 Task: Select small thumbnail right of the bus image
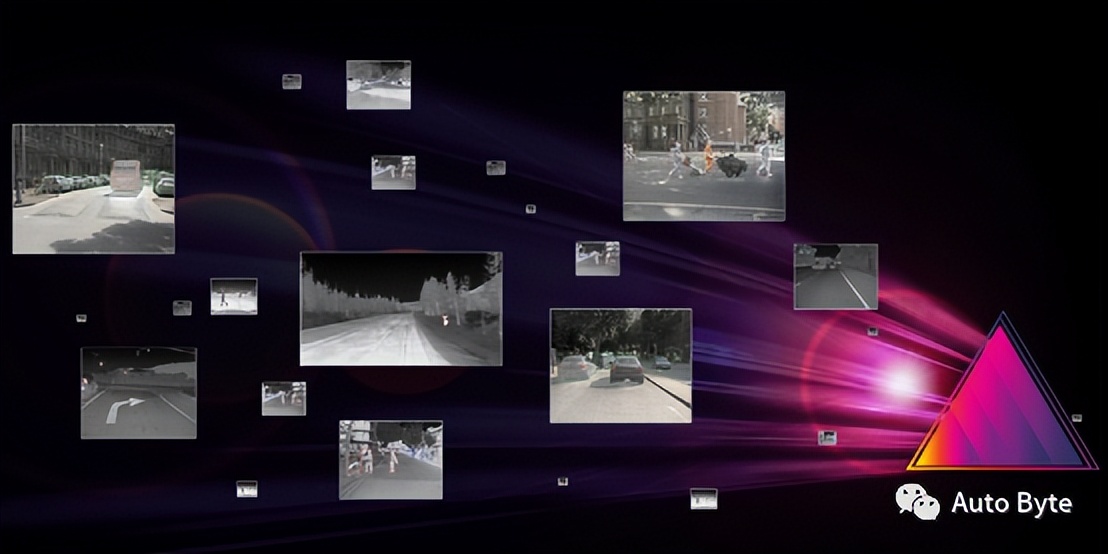coord(393,172)
